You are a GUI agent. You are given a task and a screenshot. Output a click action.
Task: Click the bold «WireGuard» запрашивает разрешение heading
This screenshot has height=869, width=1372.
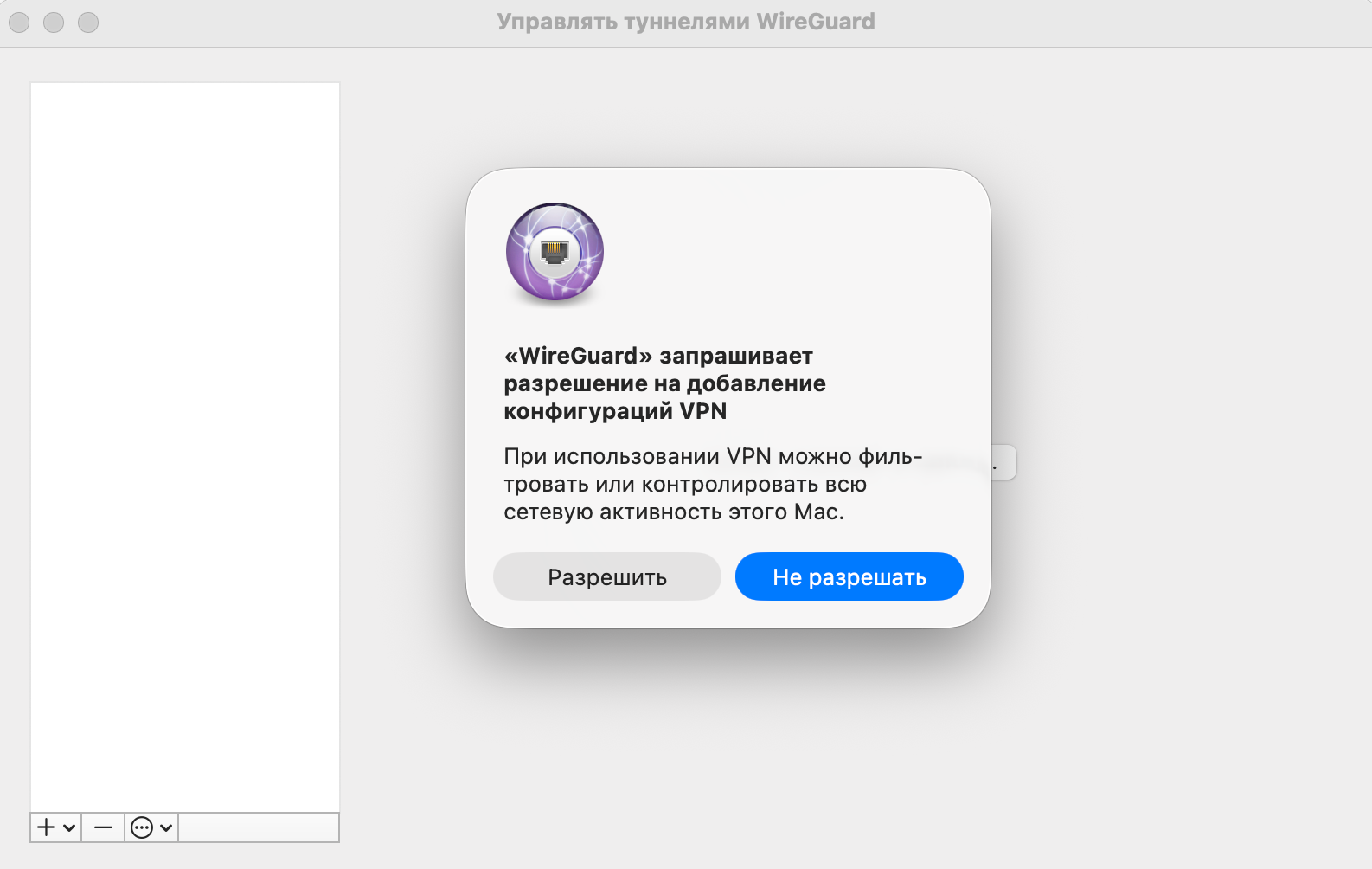[664, 383]
